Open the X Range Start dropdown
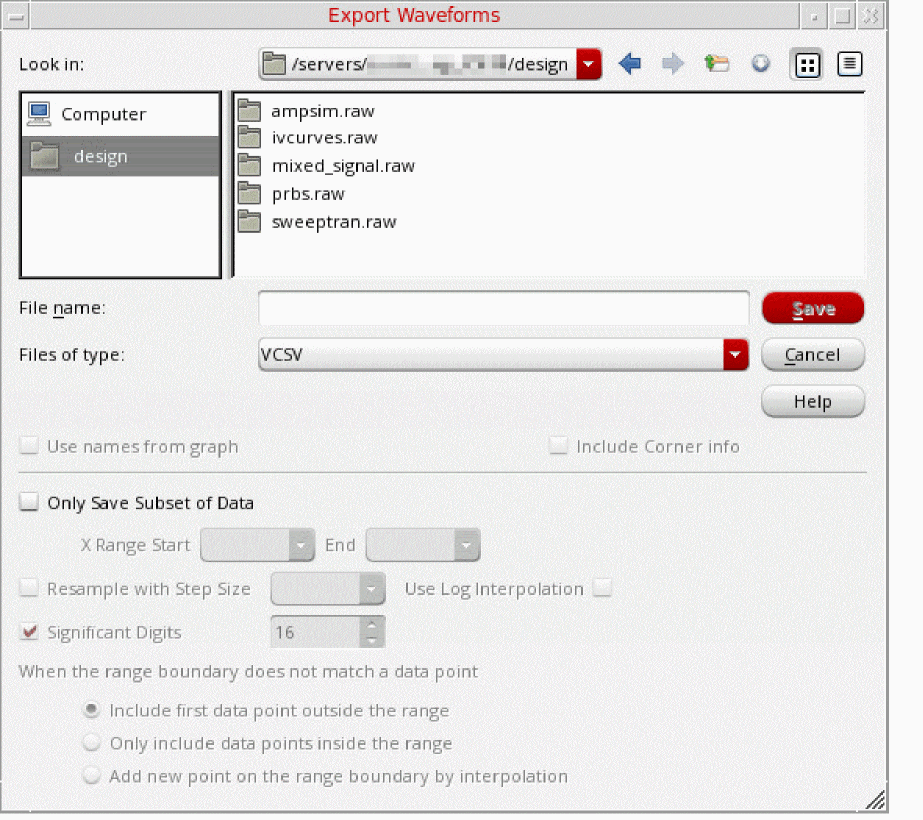The width and height of the screenshot is (923, 820). 301,545
